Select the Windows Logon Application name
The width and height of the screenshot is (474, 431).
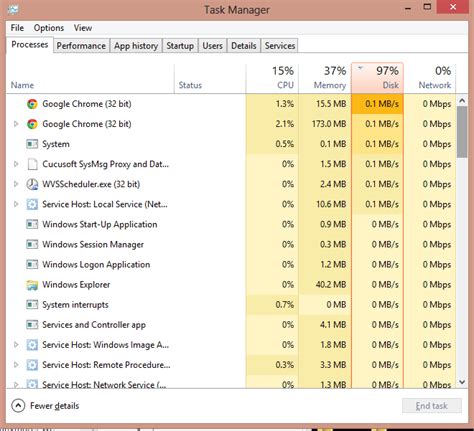coord(96,264)
